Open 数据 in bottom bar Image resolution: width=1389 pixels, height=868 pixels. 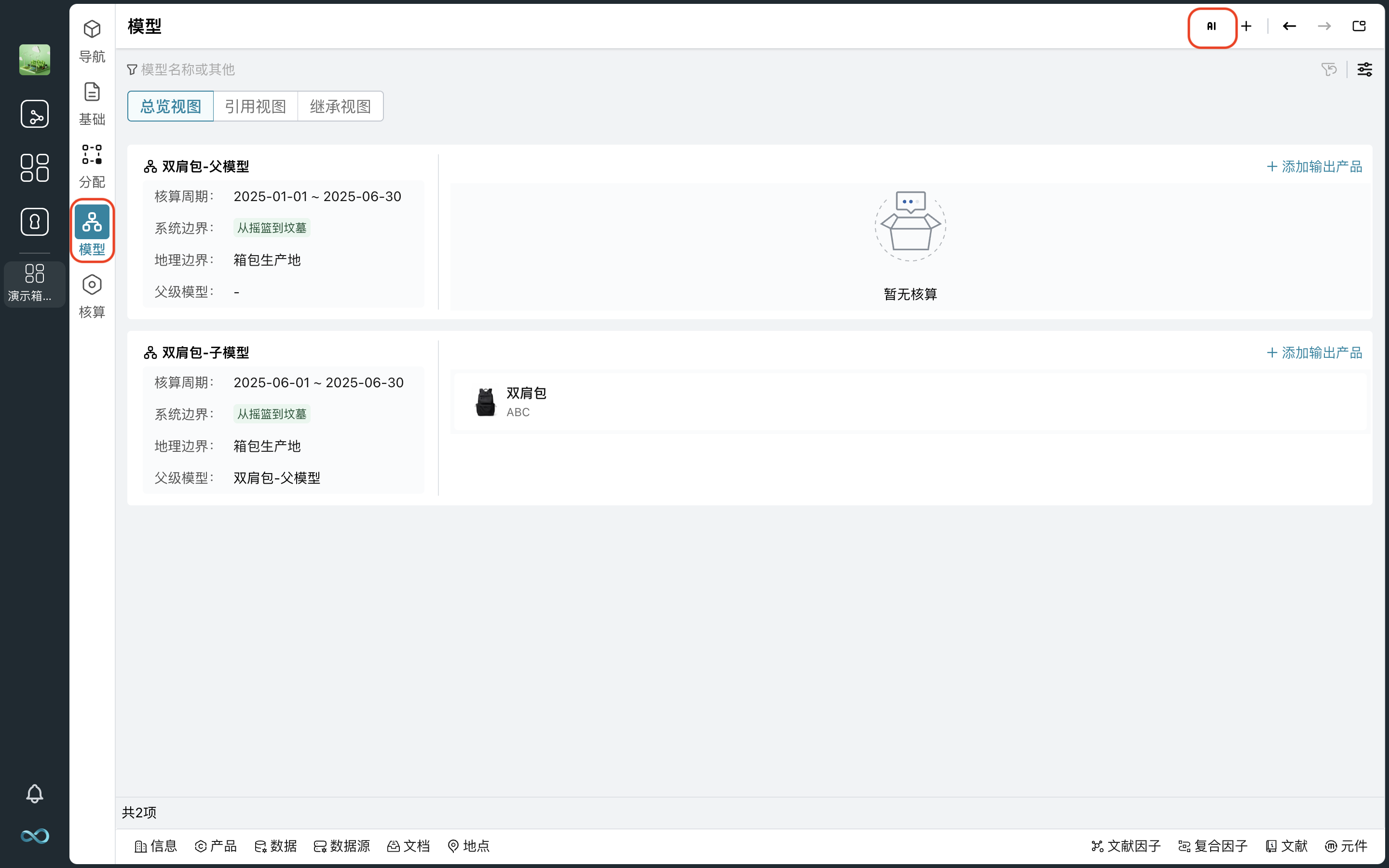click(275, 846)
